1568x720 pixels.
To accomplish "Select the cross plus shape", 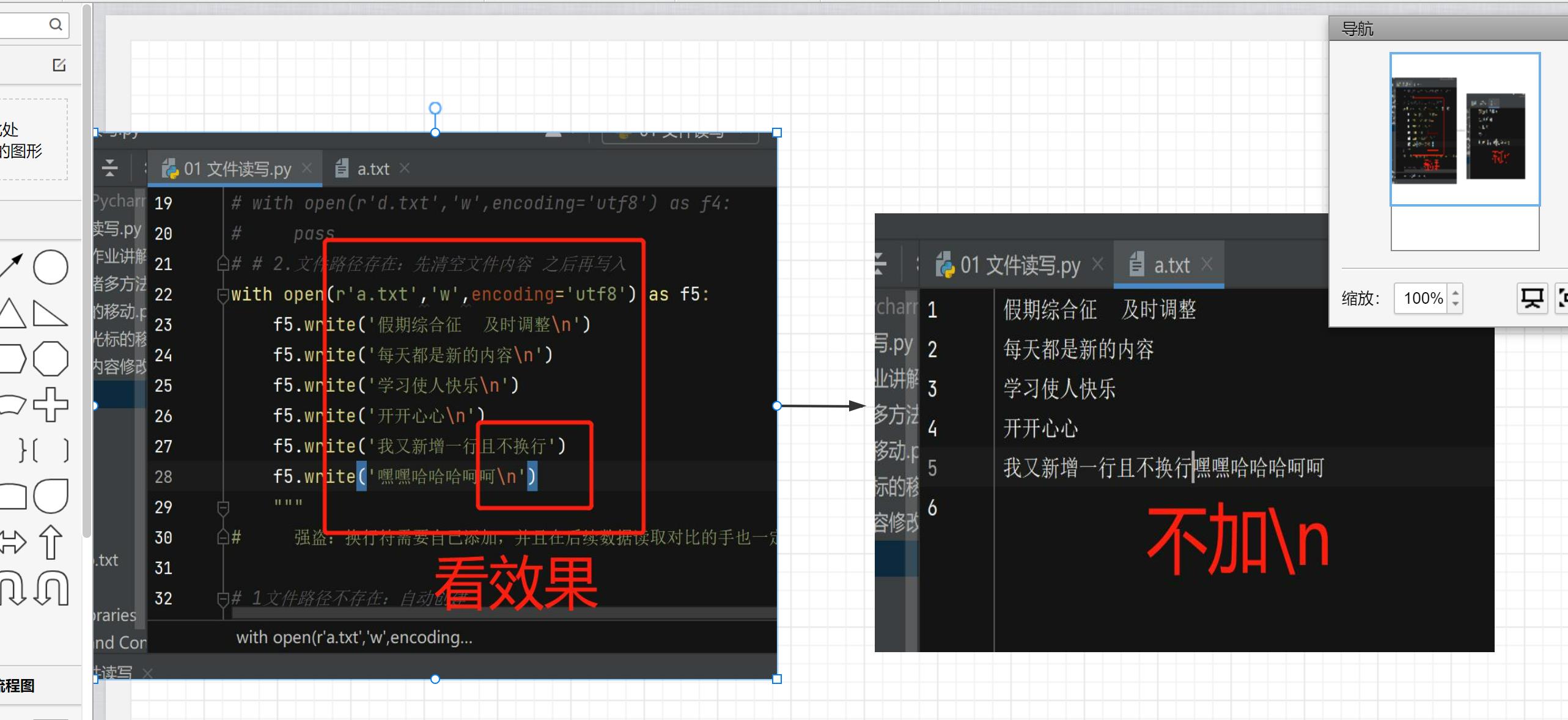I will [x=50, y=404].
